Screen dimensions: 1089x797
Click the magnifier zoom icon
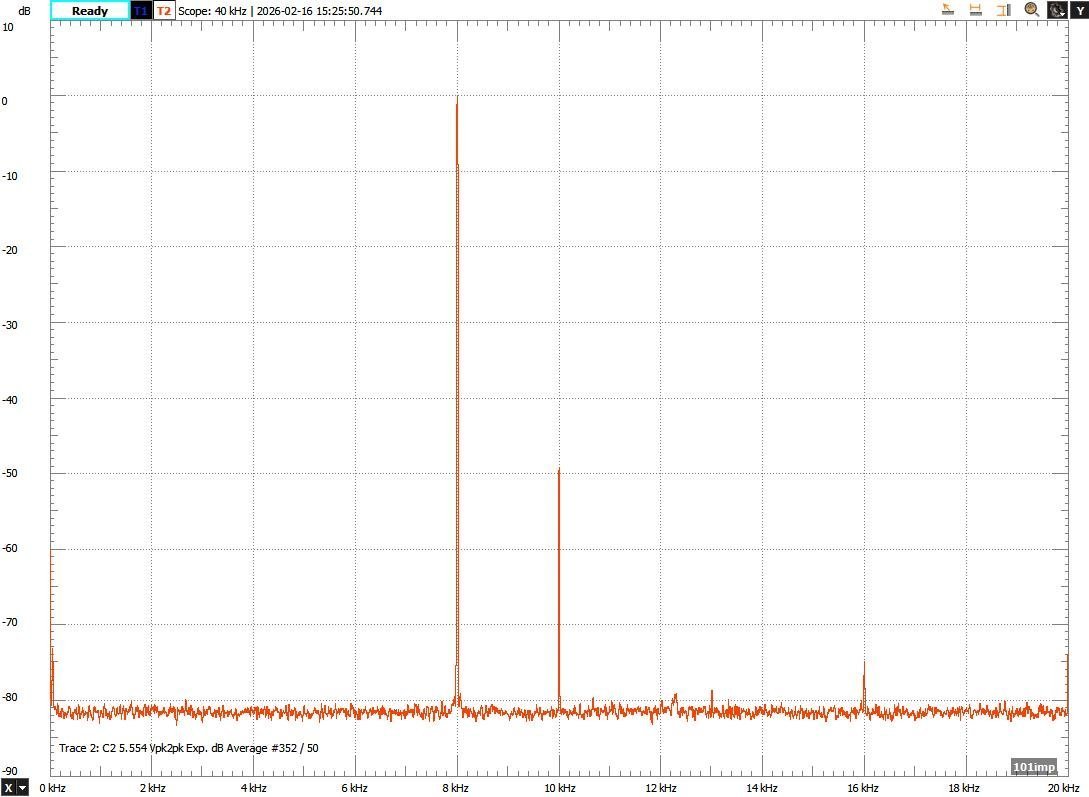[x=1031, y=10]
